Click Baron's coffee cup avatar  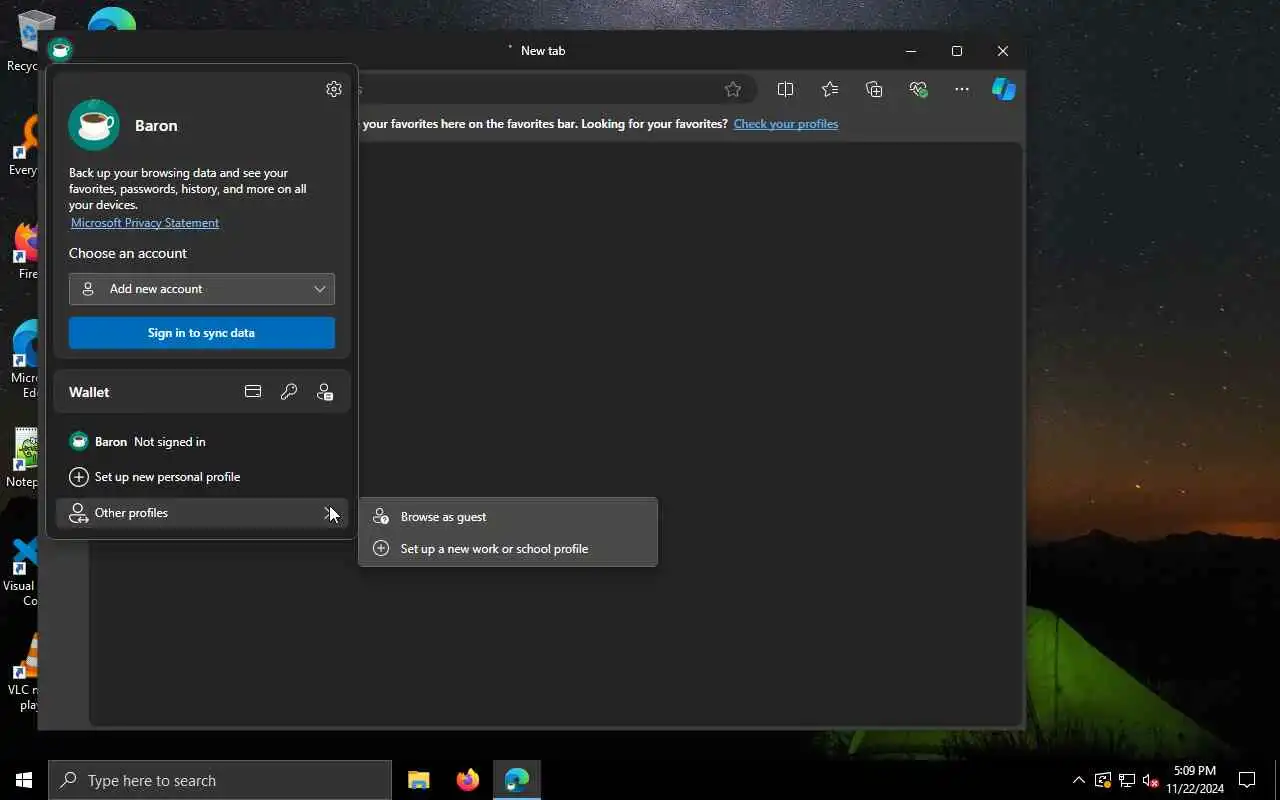(x=94, y=125)
